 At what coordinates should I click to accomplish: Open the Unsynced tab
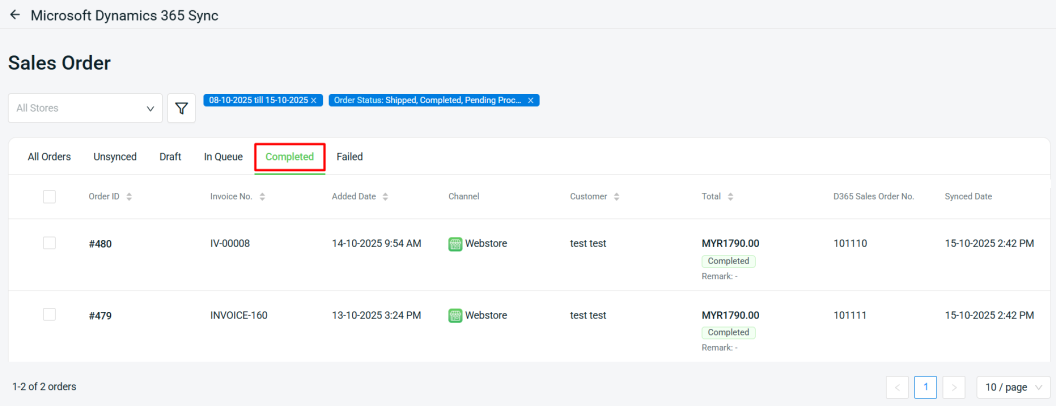[x=115, y=157]
